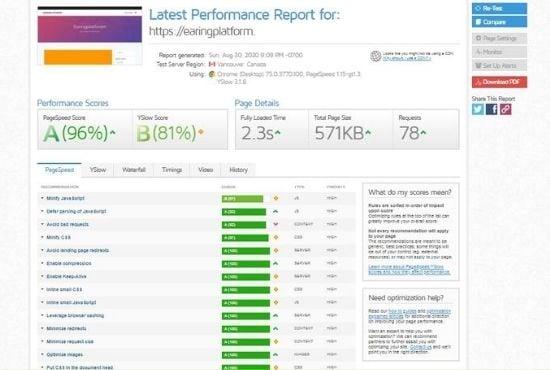Download the report as PDF
This screenshot has height=370, width=550.
(499, 82)
